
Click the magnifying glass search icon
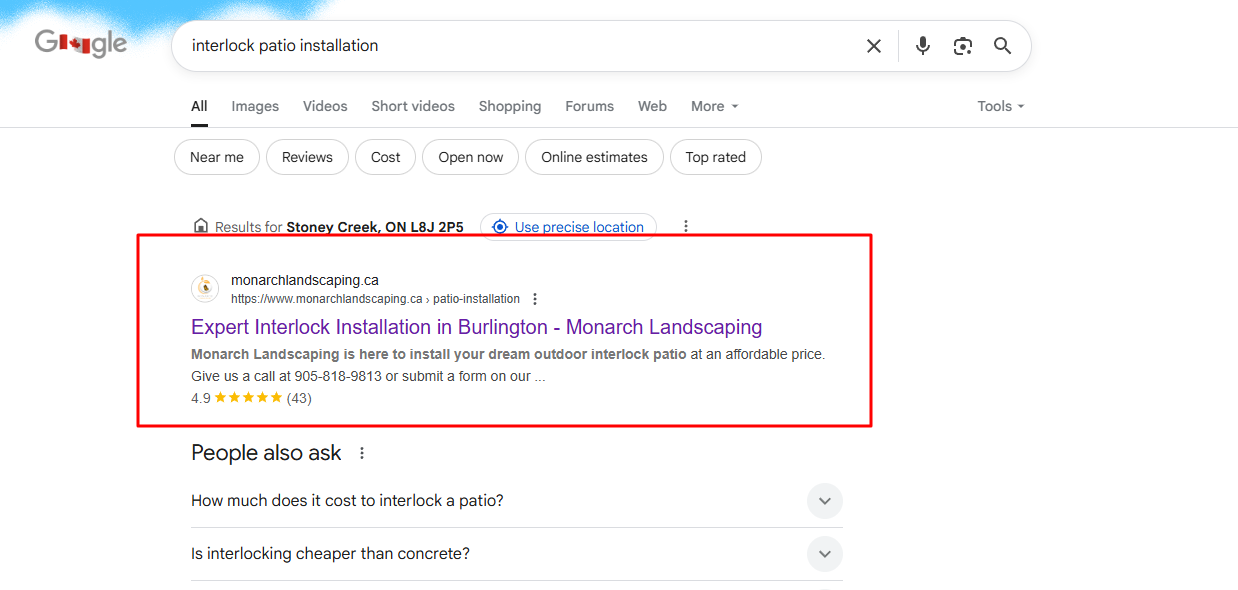1002,46
